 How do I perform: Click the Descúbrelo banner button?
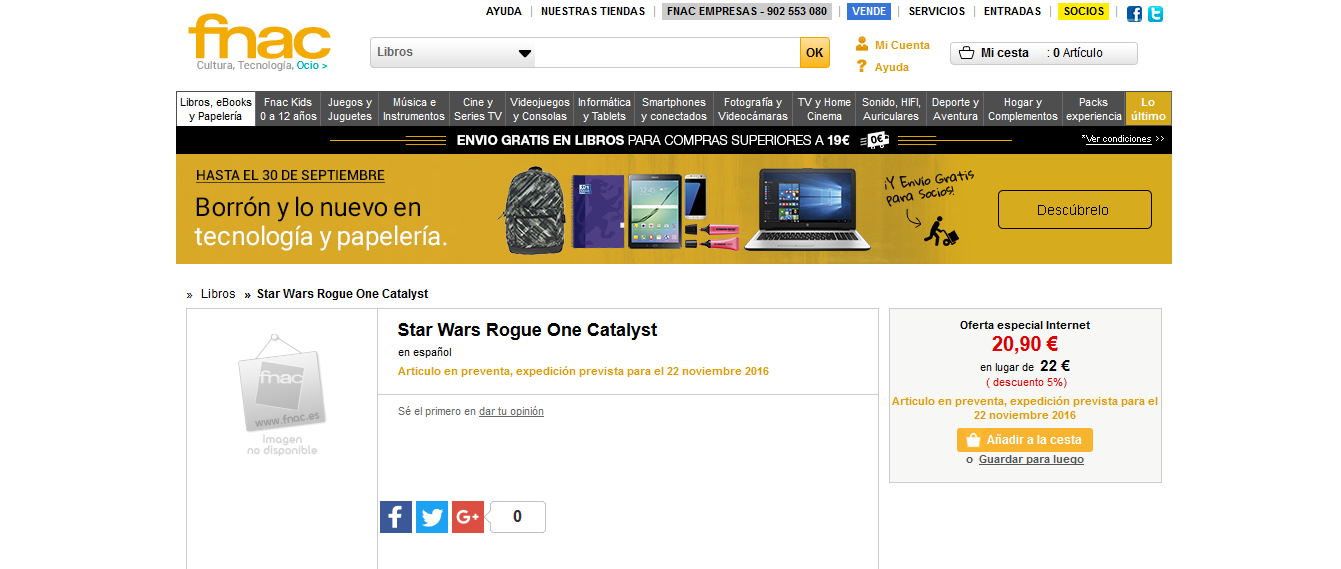point(1074,210)
